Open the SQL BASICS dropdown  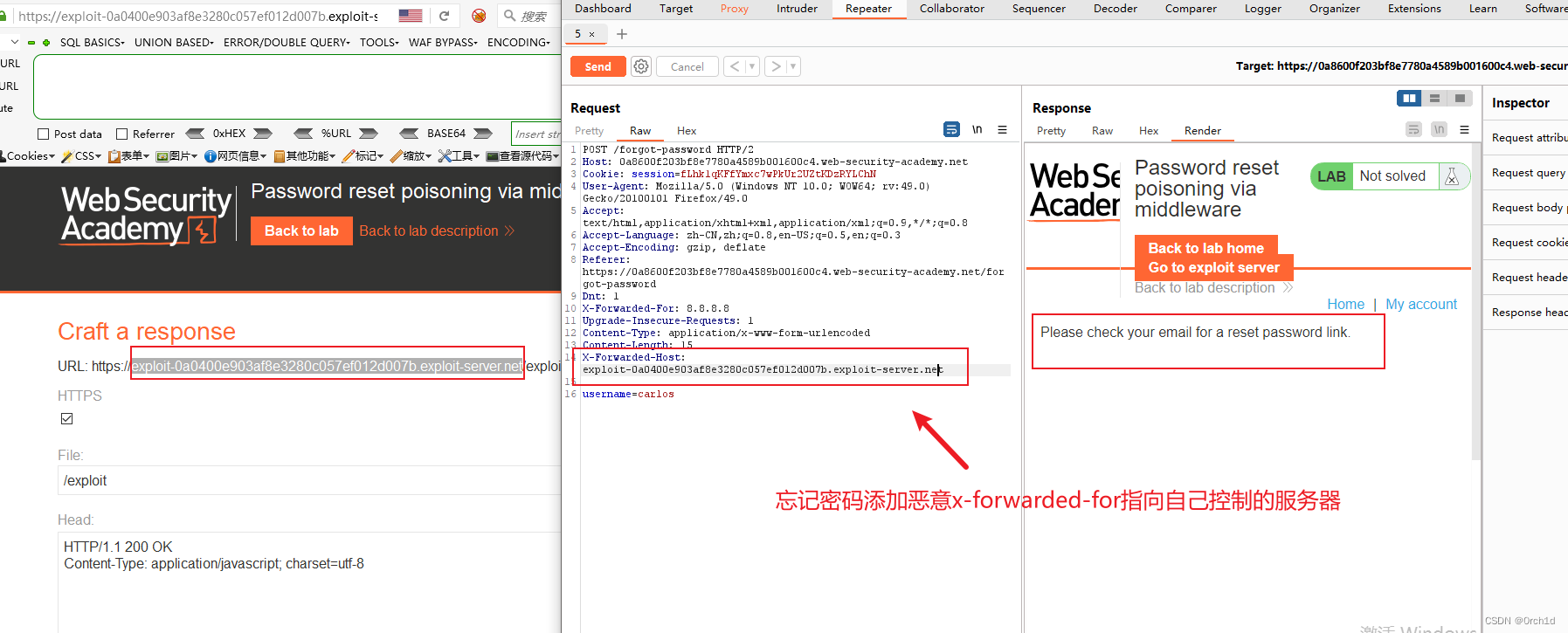coord(92,42)
